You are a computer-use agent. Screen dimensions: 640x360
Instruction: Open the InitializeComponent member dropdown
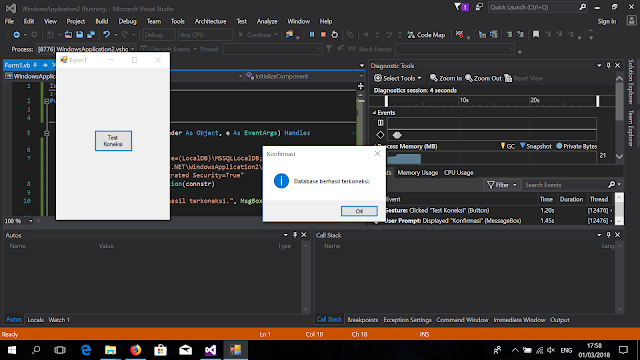click(x=304, y=76)
